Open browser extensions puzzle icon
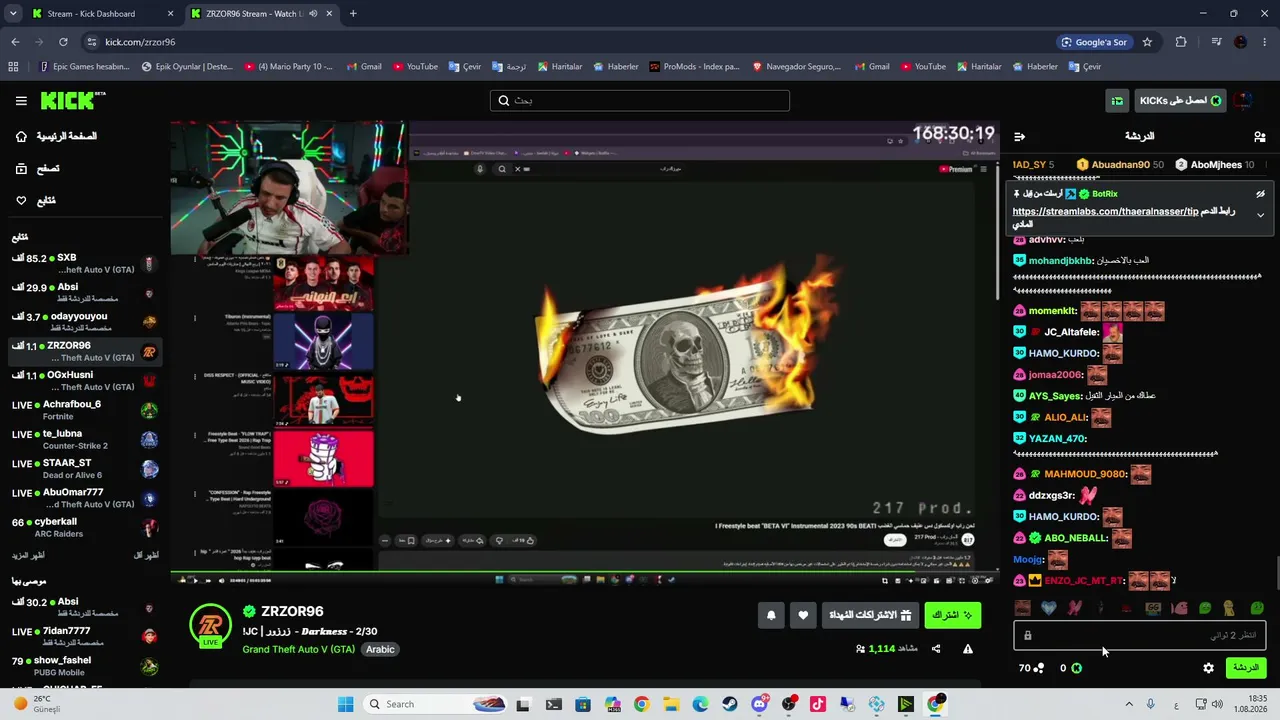The height and width of the screenshot is (720, 1280). [x=1181, y=42]
